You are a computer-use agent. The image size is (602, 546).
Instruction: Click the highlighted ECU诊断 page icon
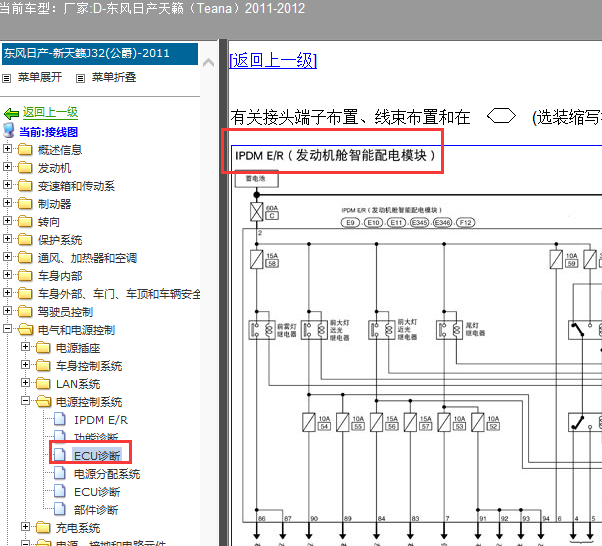60,455
